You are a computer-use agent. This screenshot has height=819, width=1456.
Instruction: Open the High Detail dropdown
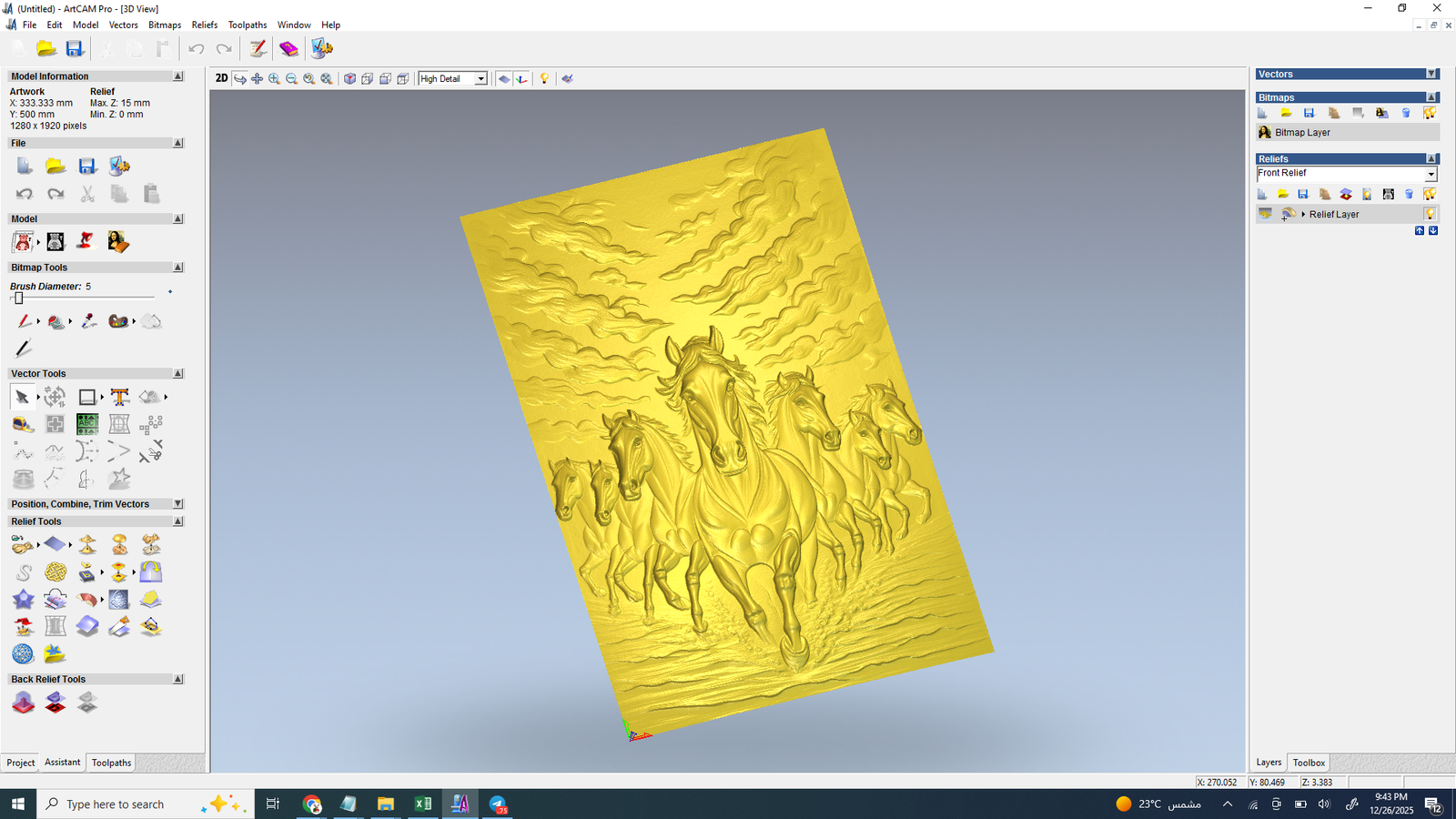[x=480, y=79]
